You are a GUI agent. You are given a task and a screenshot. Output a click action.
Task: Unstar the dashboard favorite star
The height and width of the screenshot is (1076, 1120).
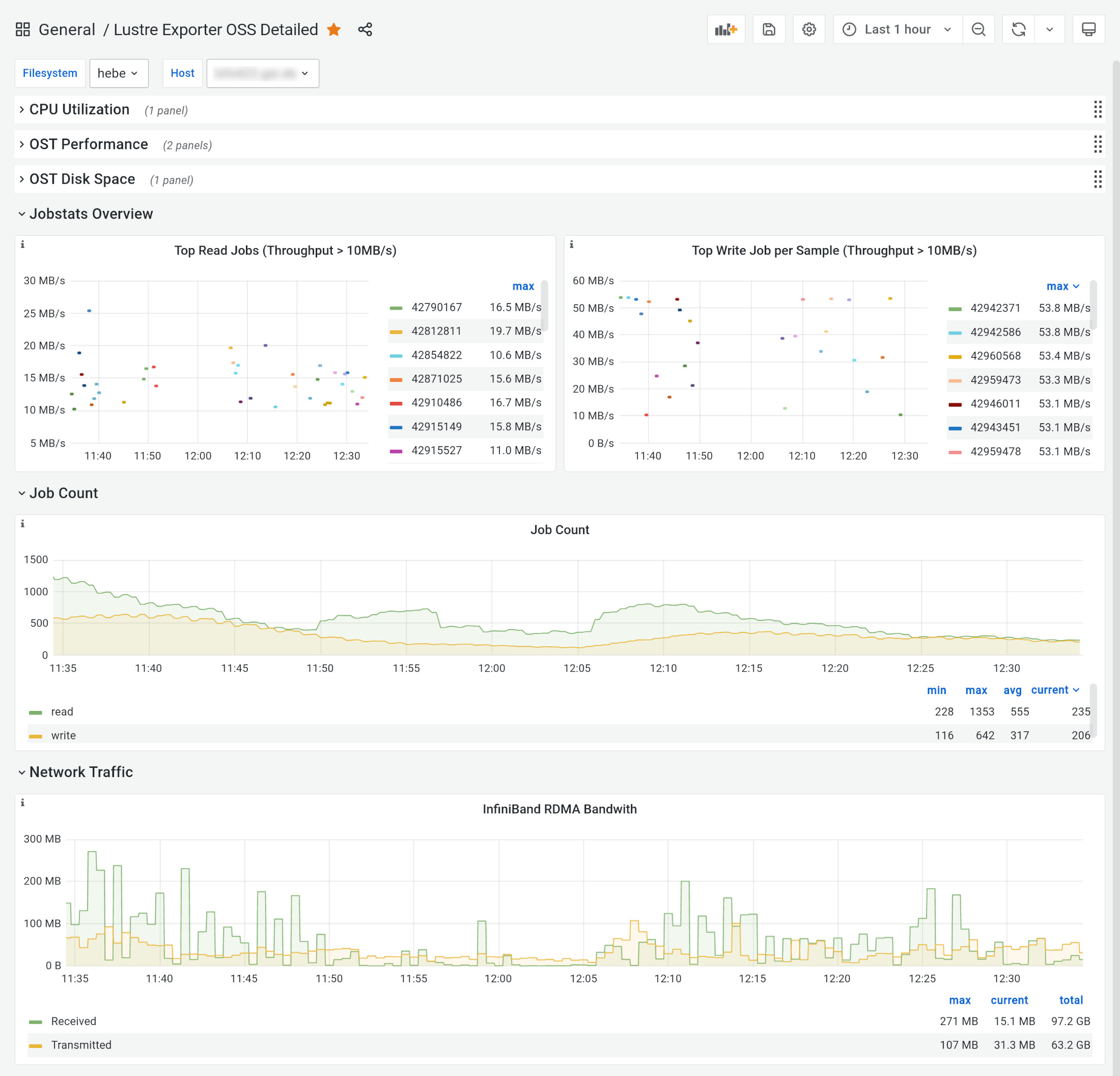(334, 29)
